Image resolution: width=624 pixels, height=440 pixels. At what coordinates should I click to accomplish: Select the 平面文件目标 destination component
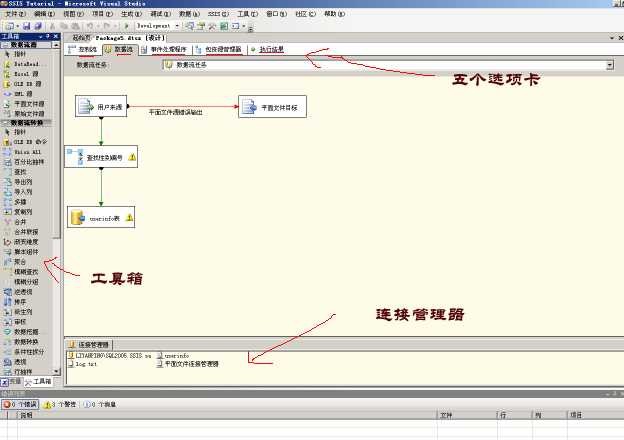click(x=273, y=107)
